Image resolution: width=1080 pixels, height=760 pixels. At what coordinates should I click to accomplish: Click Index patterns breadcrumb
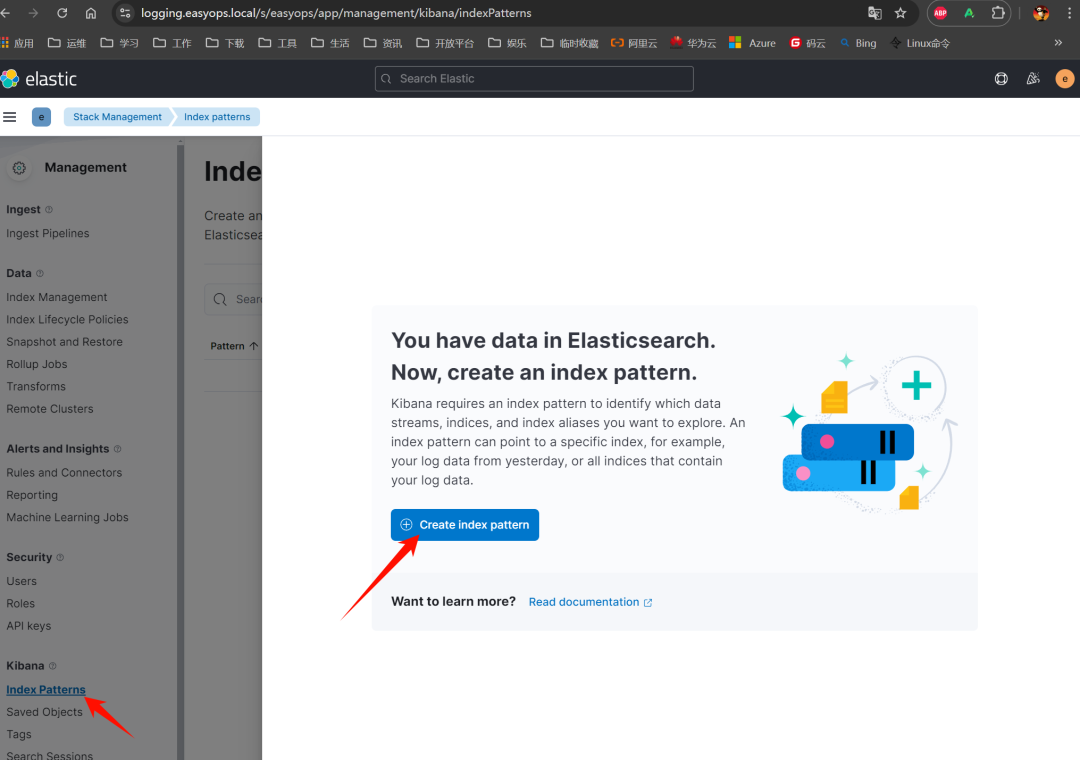tap(217, 117)
